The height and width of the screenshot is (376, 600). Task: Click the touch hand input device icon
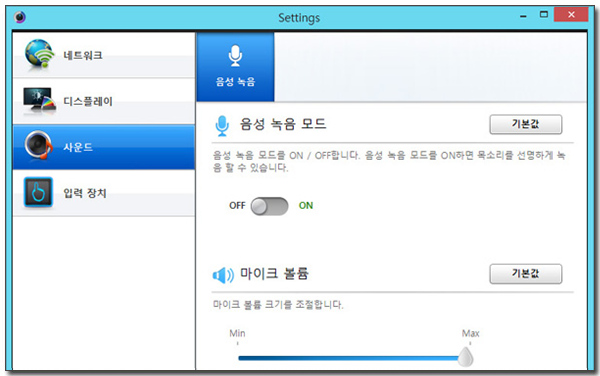pos(38,192)
